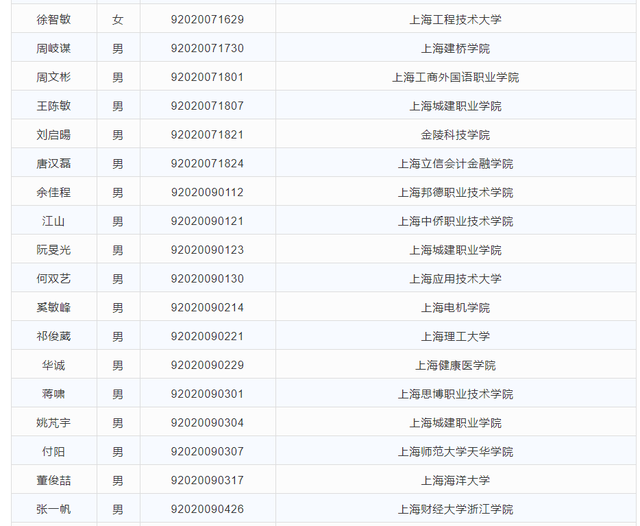The height and width of the screenshot is (526, 640).
Task: Click 上海城建职业学院 in row 92020090304
Action: [456, 423]
